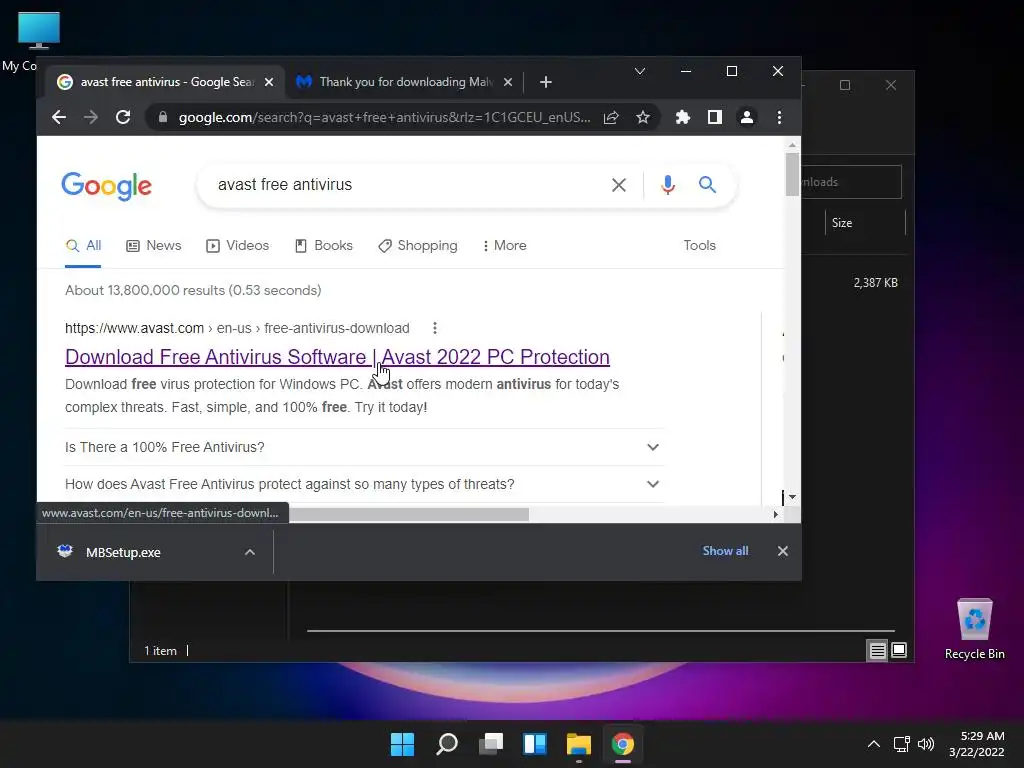Toggle Chrome side panel icon
Screen dimensions: 1024x768
pos(714,118)
